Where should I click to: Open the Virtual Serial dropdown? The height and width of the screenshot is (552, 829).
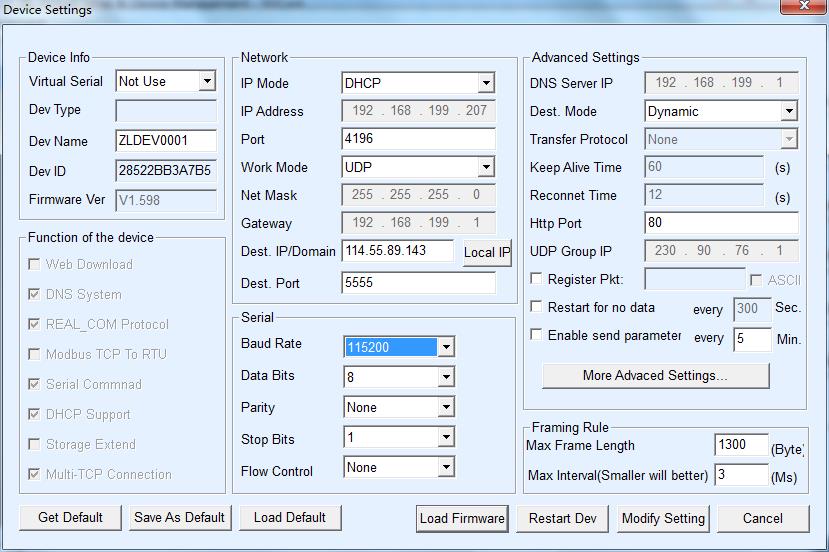207,82
